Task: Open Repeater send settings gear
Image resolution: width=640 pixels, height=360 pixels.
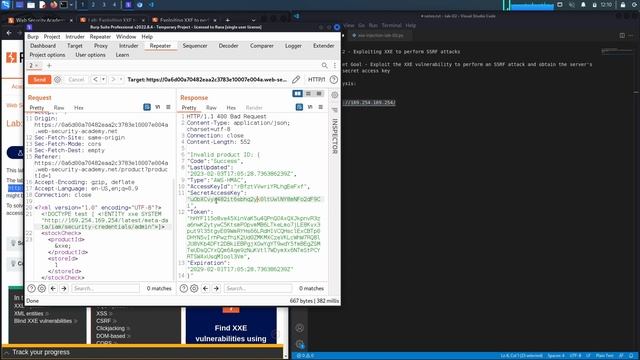Action: tap(58, 80)
